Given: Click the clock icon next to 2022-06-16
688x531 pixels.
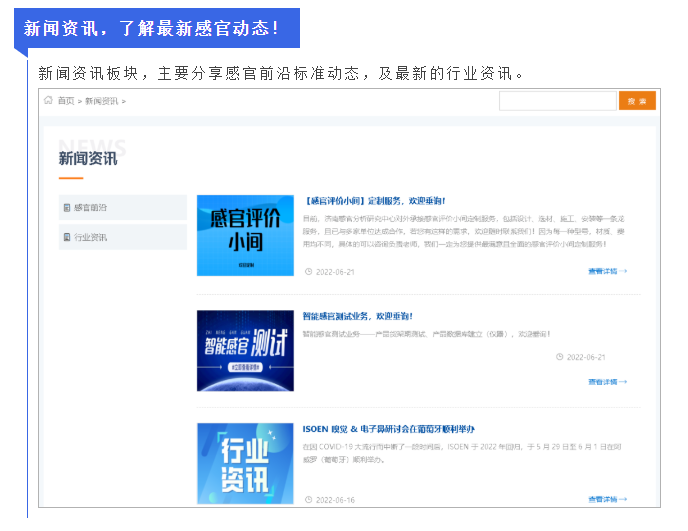Looking at the screenshot, I should coord(308,499).
